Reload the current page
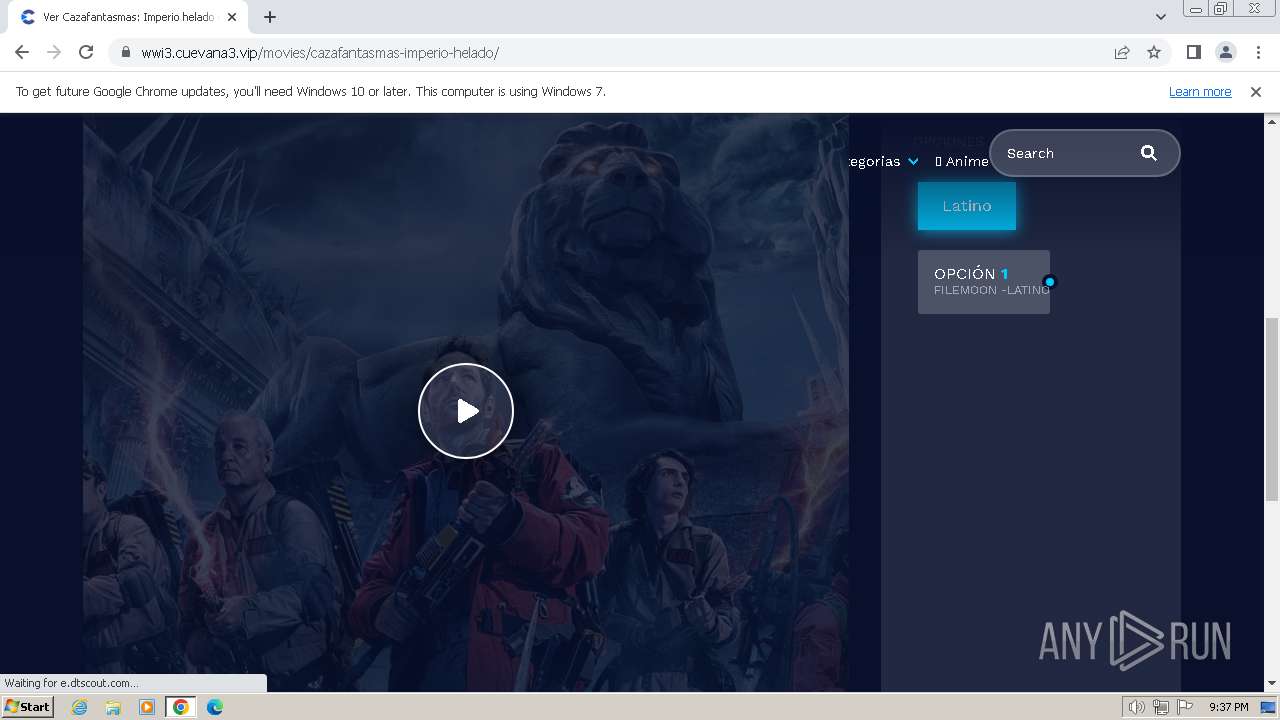This screenshot has height=720, width=1280. click(x=86, y=52)
